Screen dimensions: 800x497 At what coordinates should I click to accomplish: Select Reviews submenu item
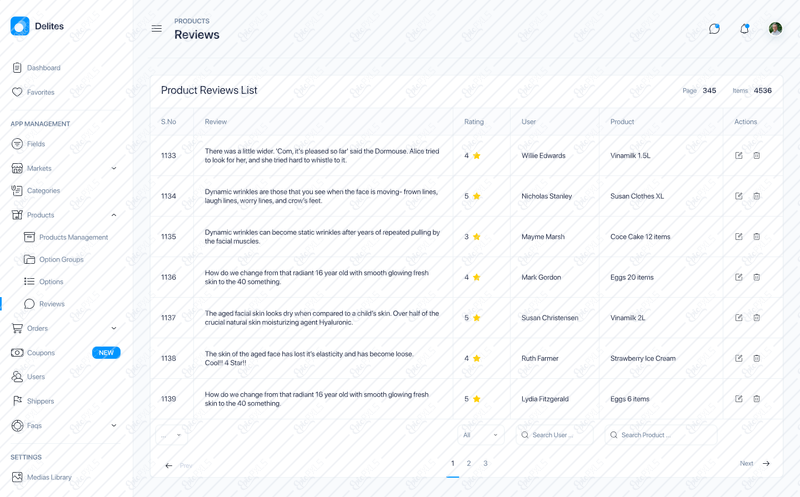click(44, 304)
